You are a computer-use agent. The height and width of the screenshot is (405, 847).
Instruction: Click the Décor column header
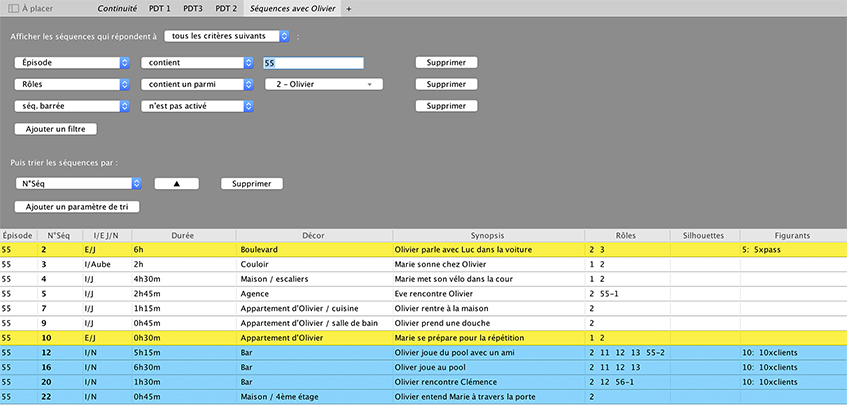pyautogui.click(x=314, y=235)
